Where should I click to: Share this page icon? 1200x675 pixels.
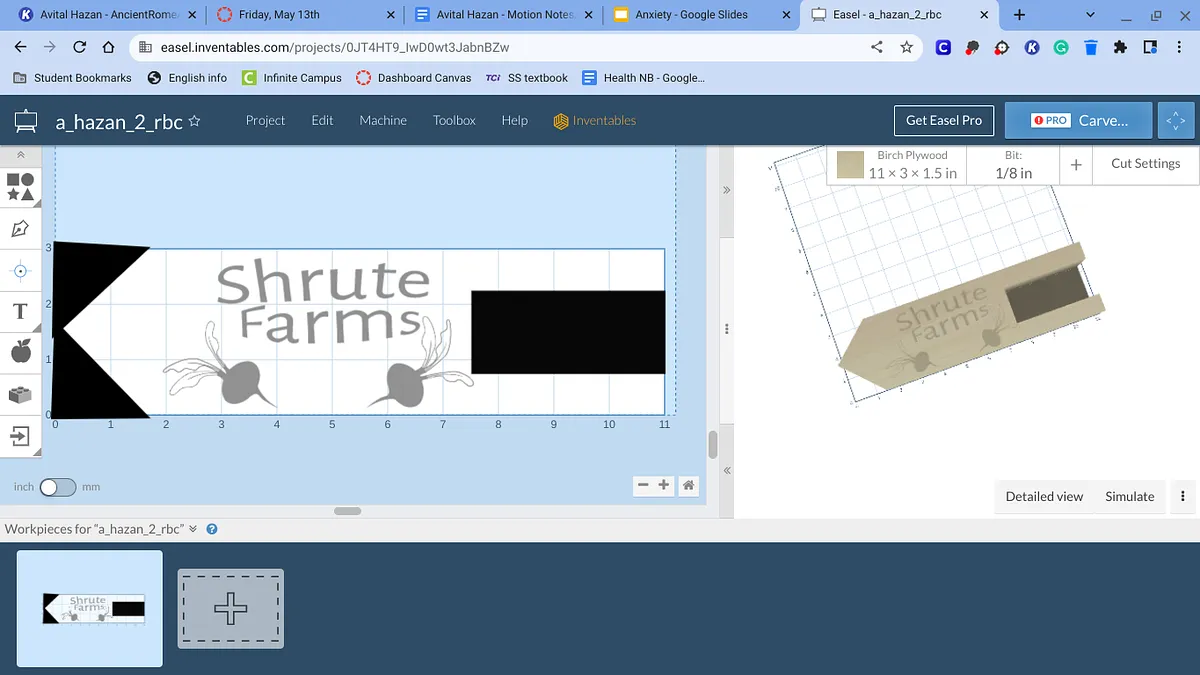[x=877, y=47]
